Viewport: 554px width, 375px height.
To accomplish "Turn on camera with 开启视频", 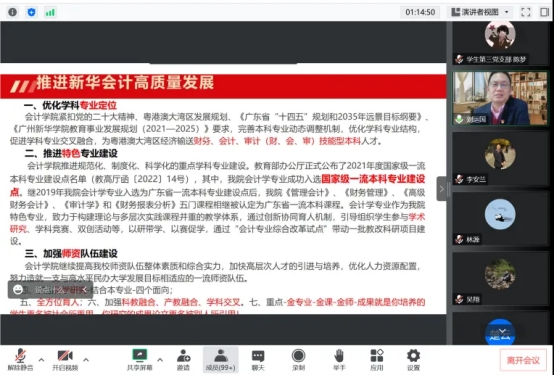I will pyautogui.click(x=65, y=360).
